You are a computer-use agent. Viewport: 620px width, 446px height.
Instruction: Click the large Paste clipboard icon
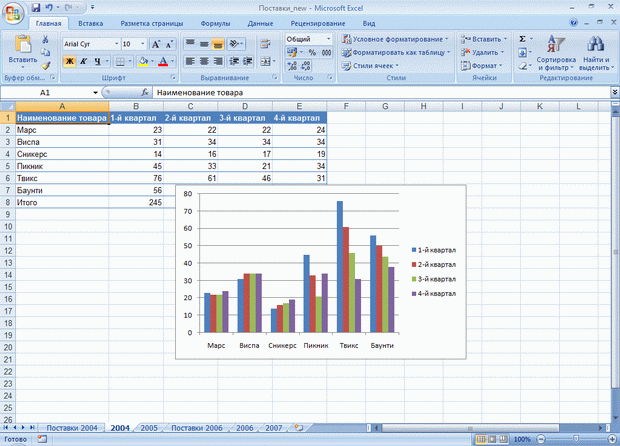(x=23, y=44)
